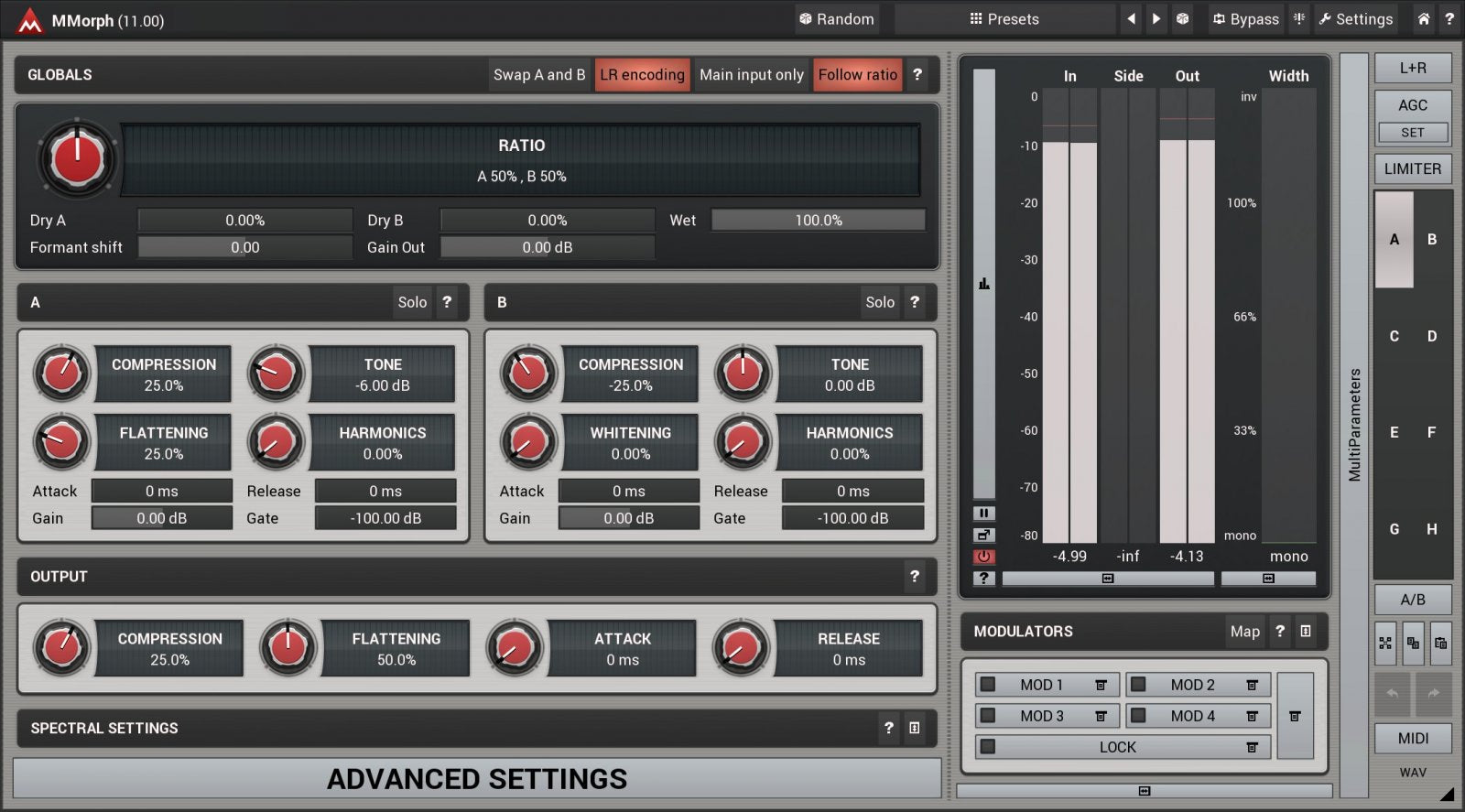Expand the Advanced Settings section
The height and width of the screenshot is (812, 1465).
point(477,779)
